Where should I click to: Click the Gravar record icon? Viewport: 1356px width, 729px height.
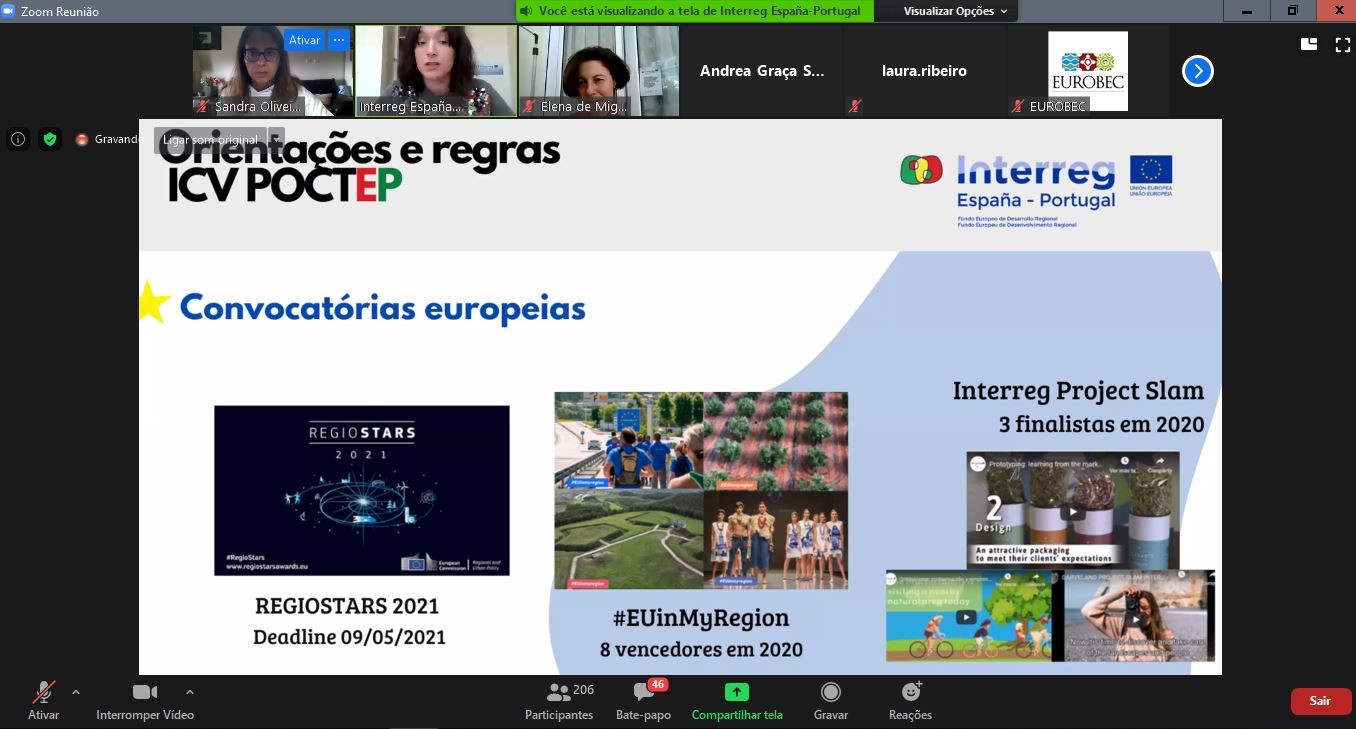[830, 701]
